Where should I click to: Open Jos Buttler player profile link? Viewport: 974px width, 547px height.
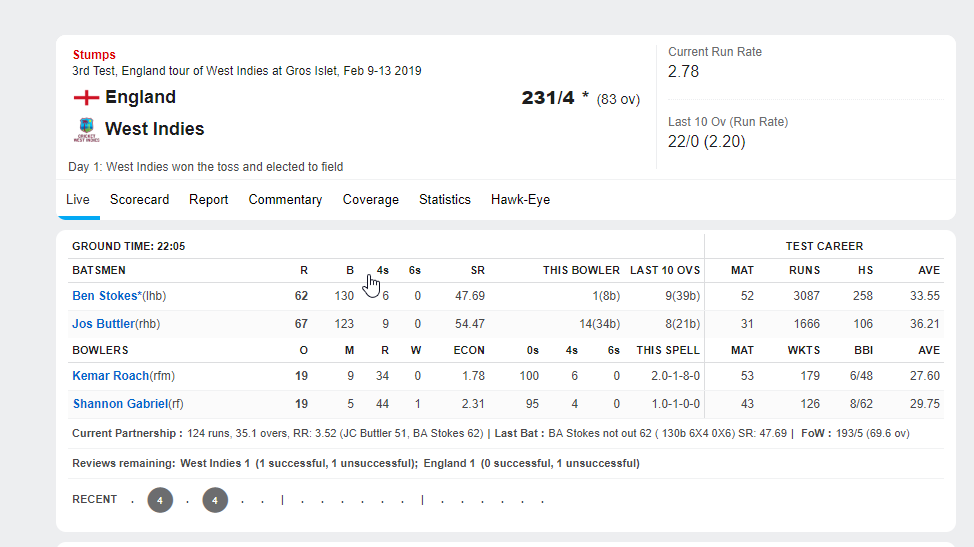point(103,323)
